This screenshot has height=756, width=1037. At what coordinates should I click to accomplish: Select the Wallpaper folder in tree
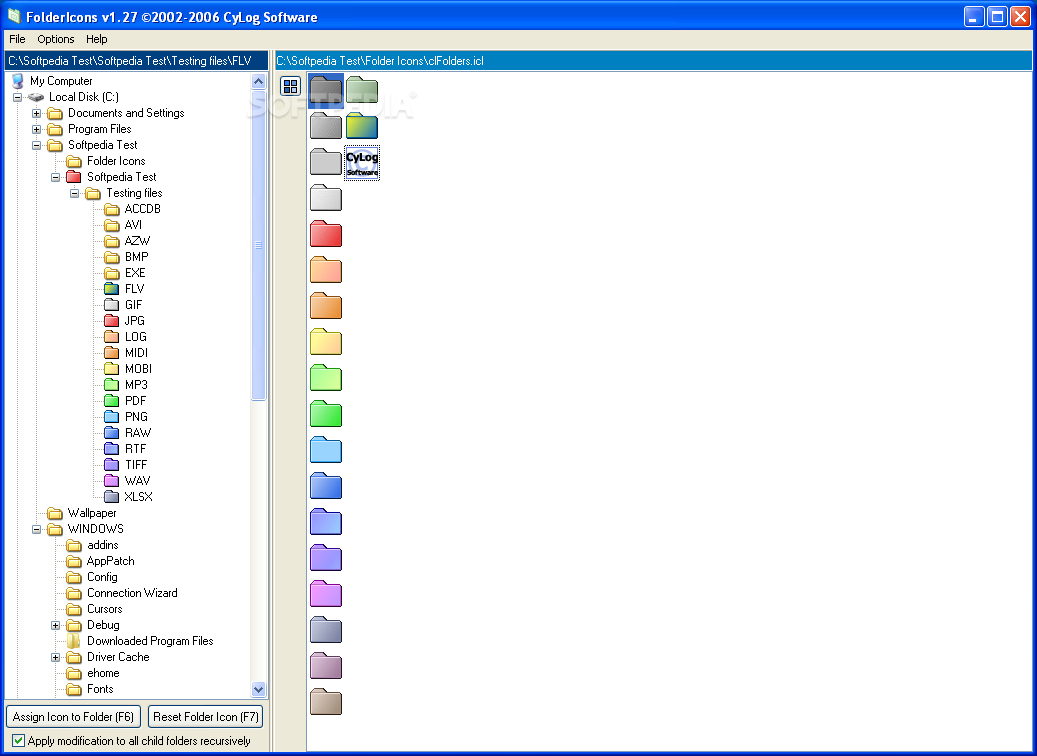92,513
